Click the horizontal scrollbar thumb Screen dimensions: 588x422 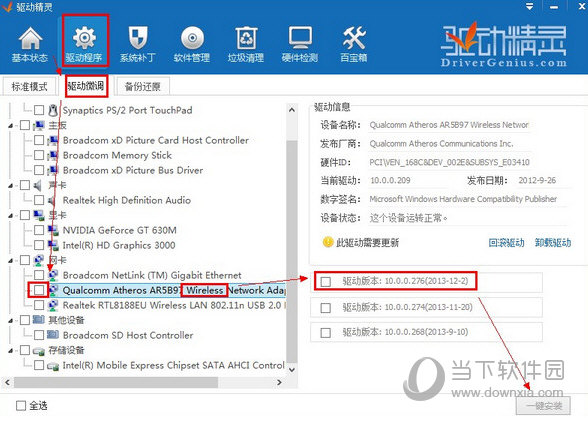tap(116, 382)
